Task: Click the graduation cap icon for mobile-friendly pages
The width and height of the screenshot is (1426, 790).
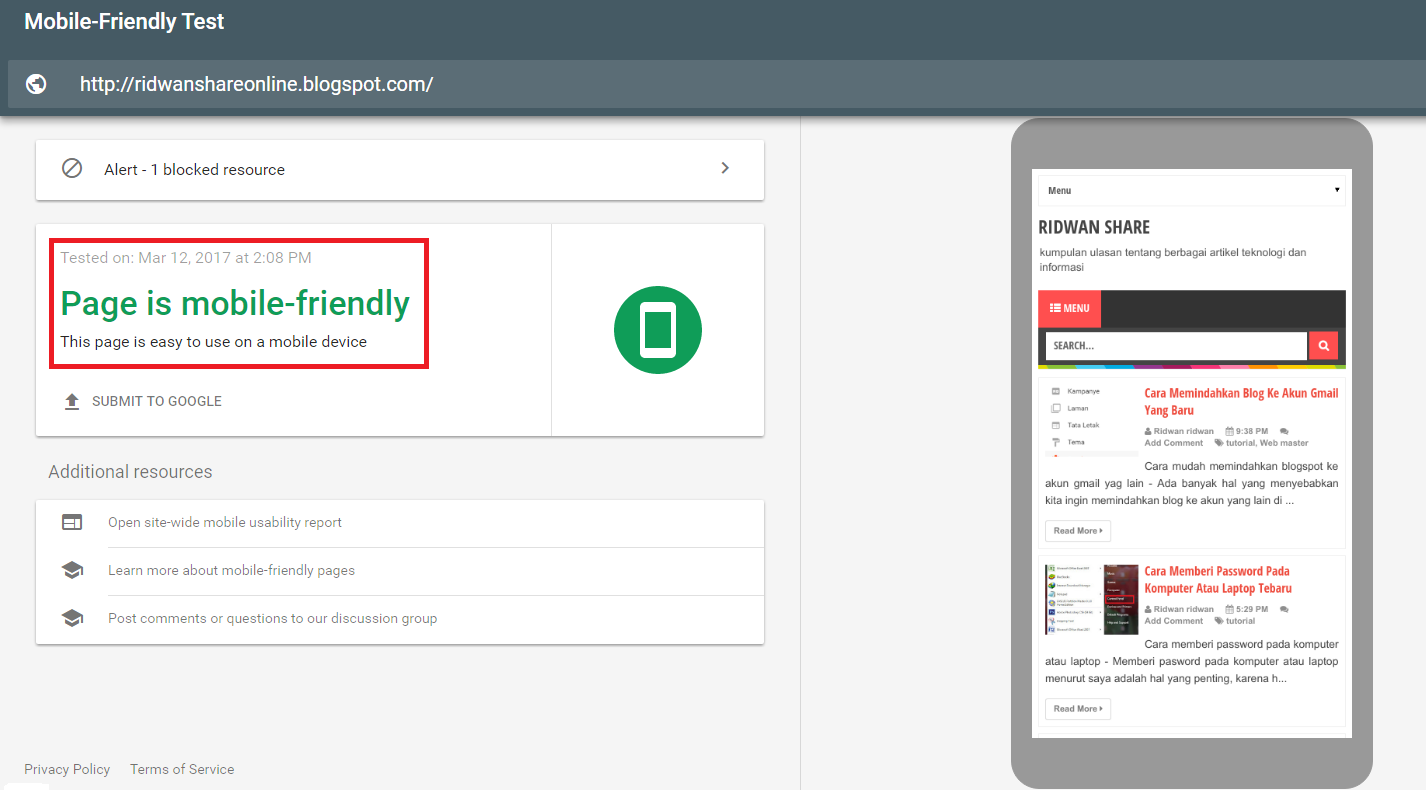Action: coord(72,570)
